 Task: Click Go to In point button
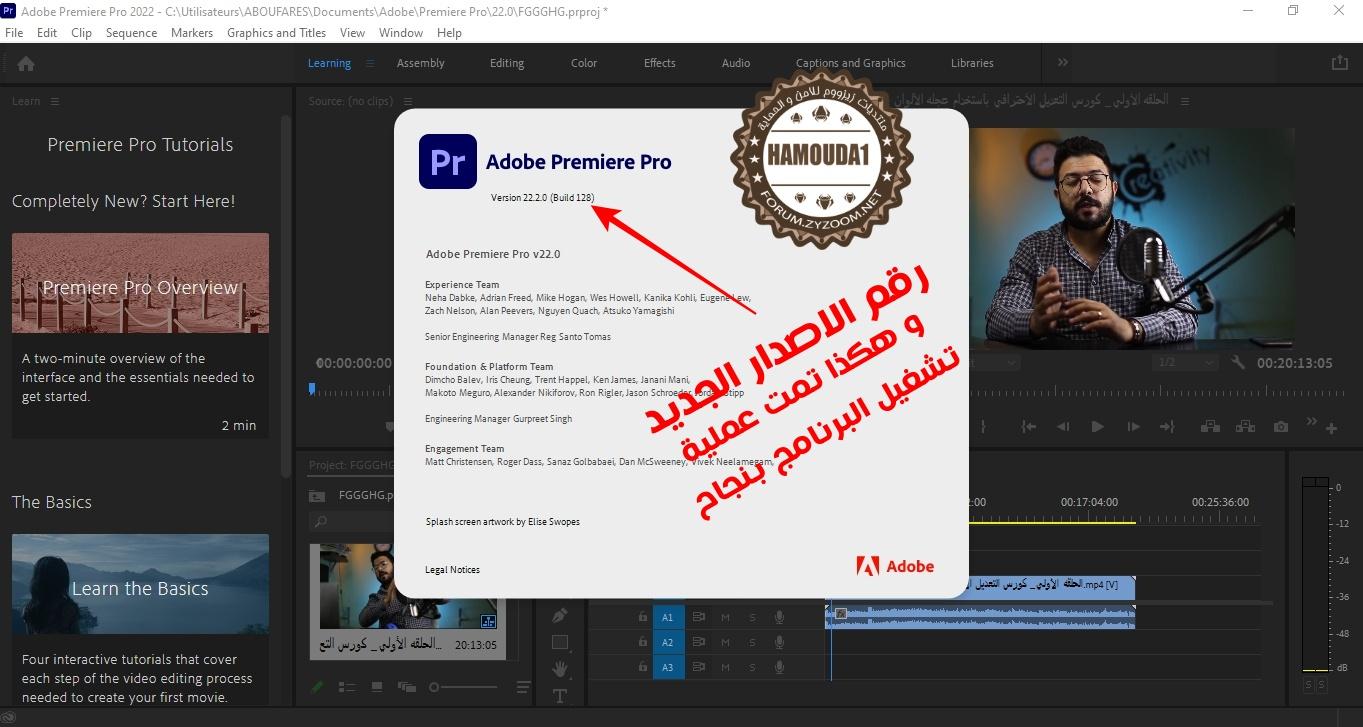(x=1028, y=427)
